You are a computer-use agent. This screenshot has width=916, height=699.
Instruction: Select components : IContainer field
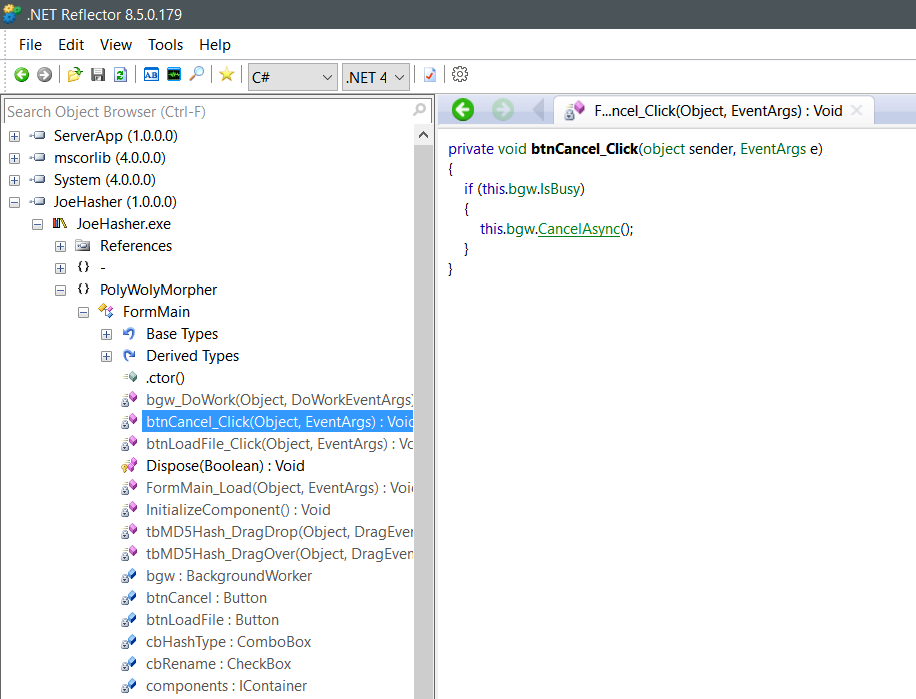pos(226,686)
